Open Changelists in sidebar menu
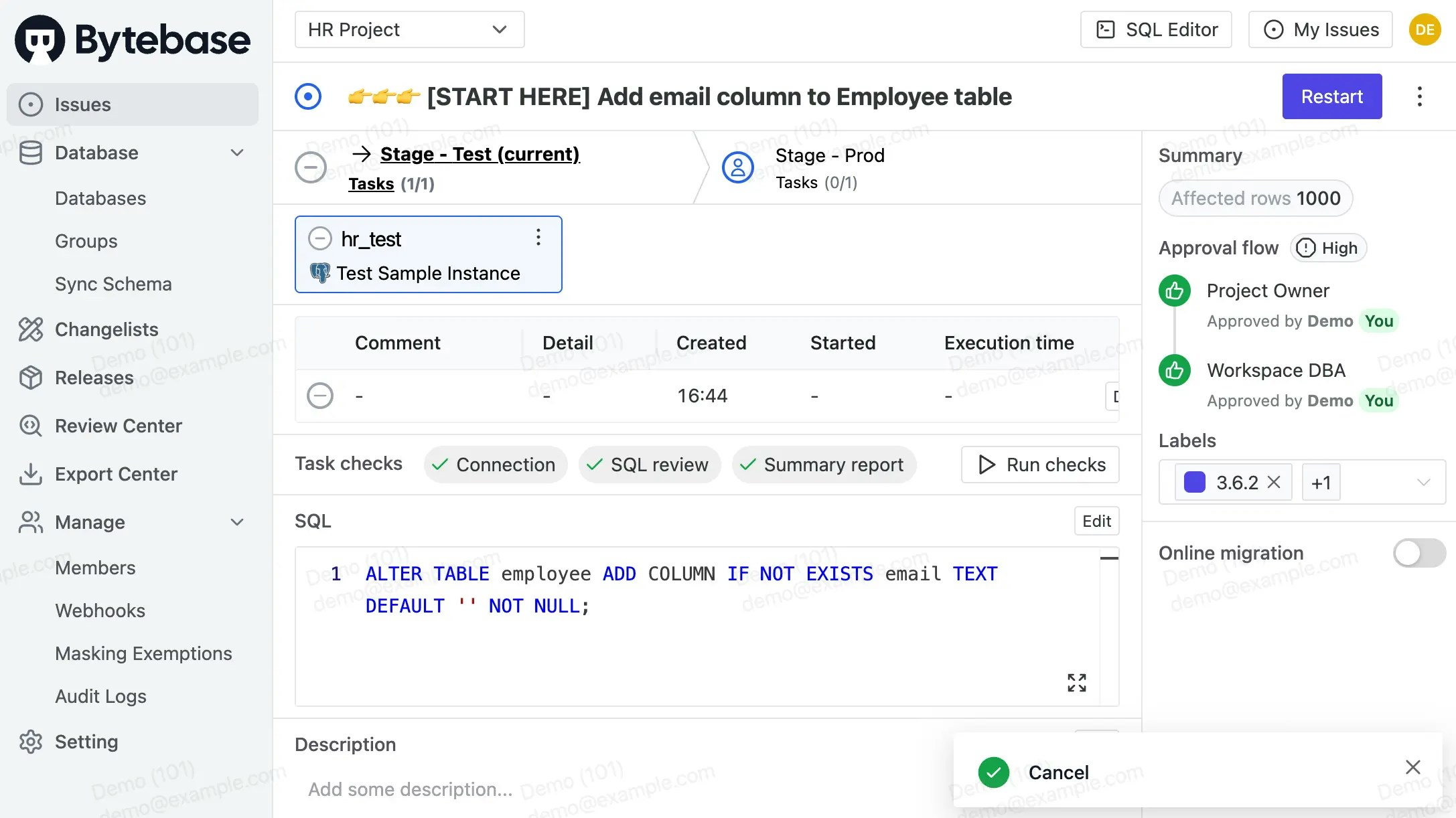 (106, 329)
